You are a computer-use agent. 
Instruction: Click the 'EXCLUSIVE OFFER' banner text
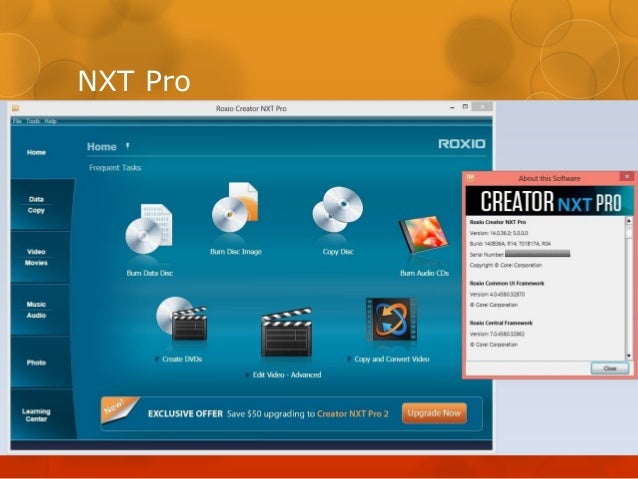[185, 414]
